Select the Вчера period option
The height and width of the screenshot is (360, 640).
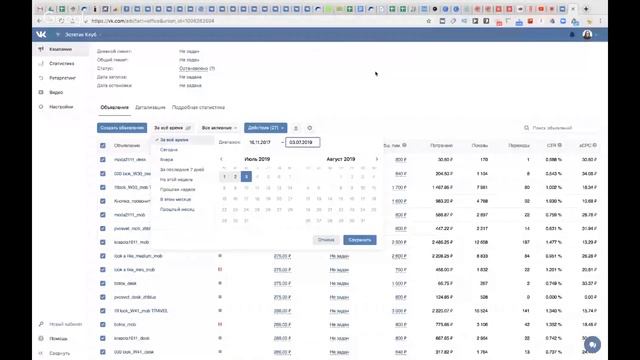coord(167,160)
